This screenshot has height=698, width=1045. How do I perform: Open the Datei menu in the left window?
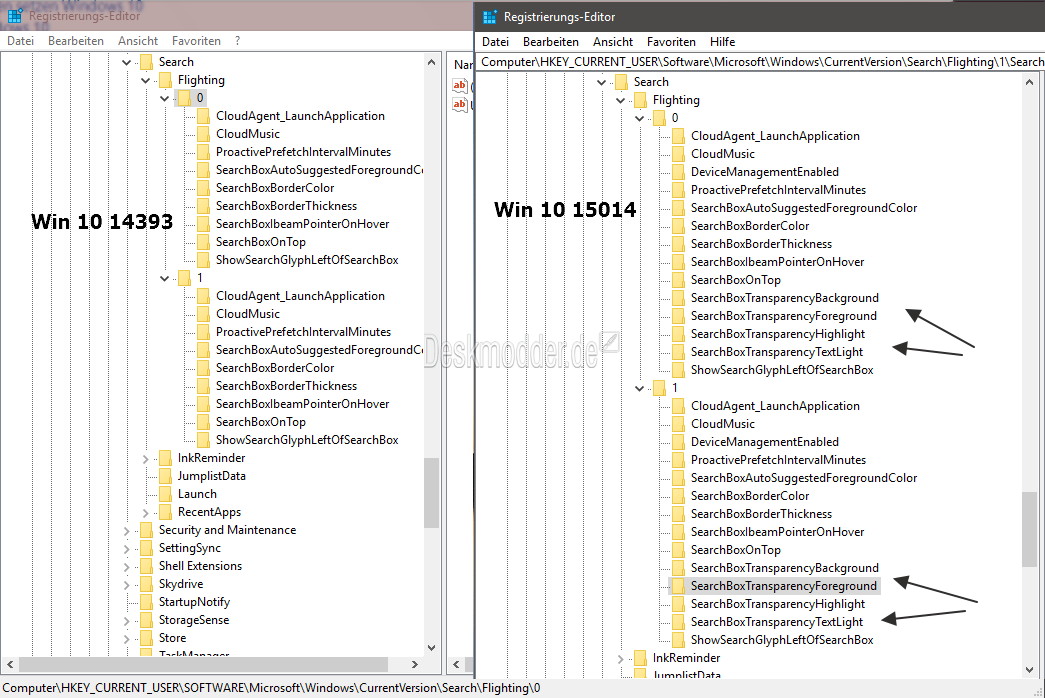21,41
